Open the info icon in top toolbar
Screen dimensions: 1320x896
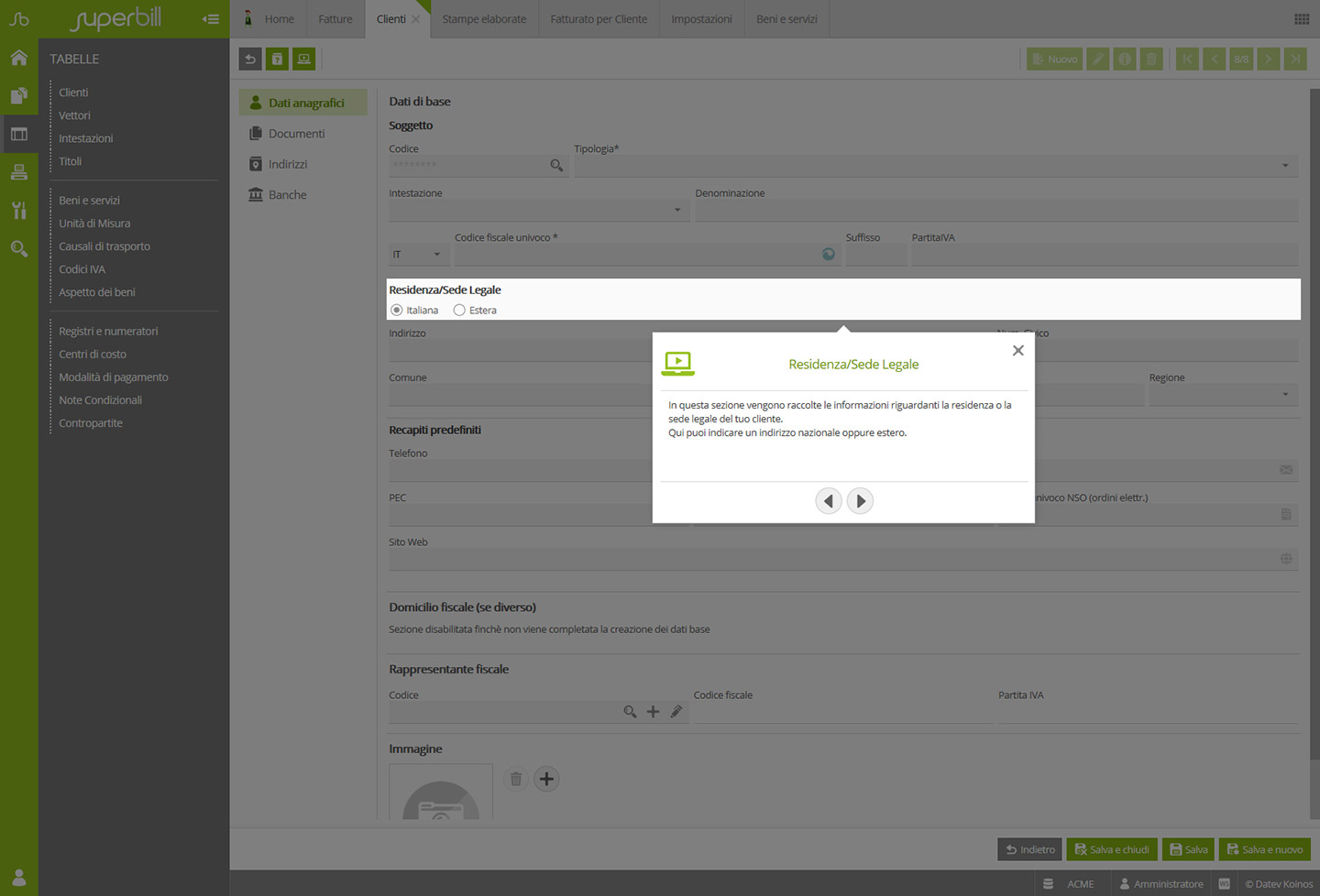pos(1125,59)
